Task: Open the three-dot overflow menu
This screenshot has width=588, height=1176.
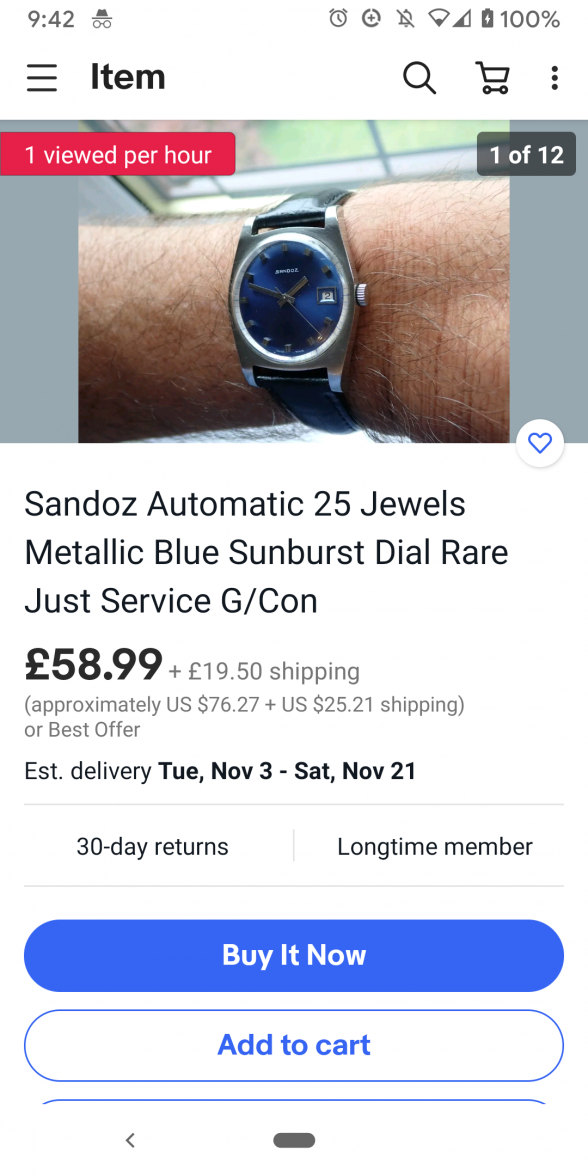Action: tap(554, 77)
